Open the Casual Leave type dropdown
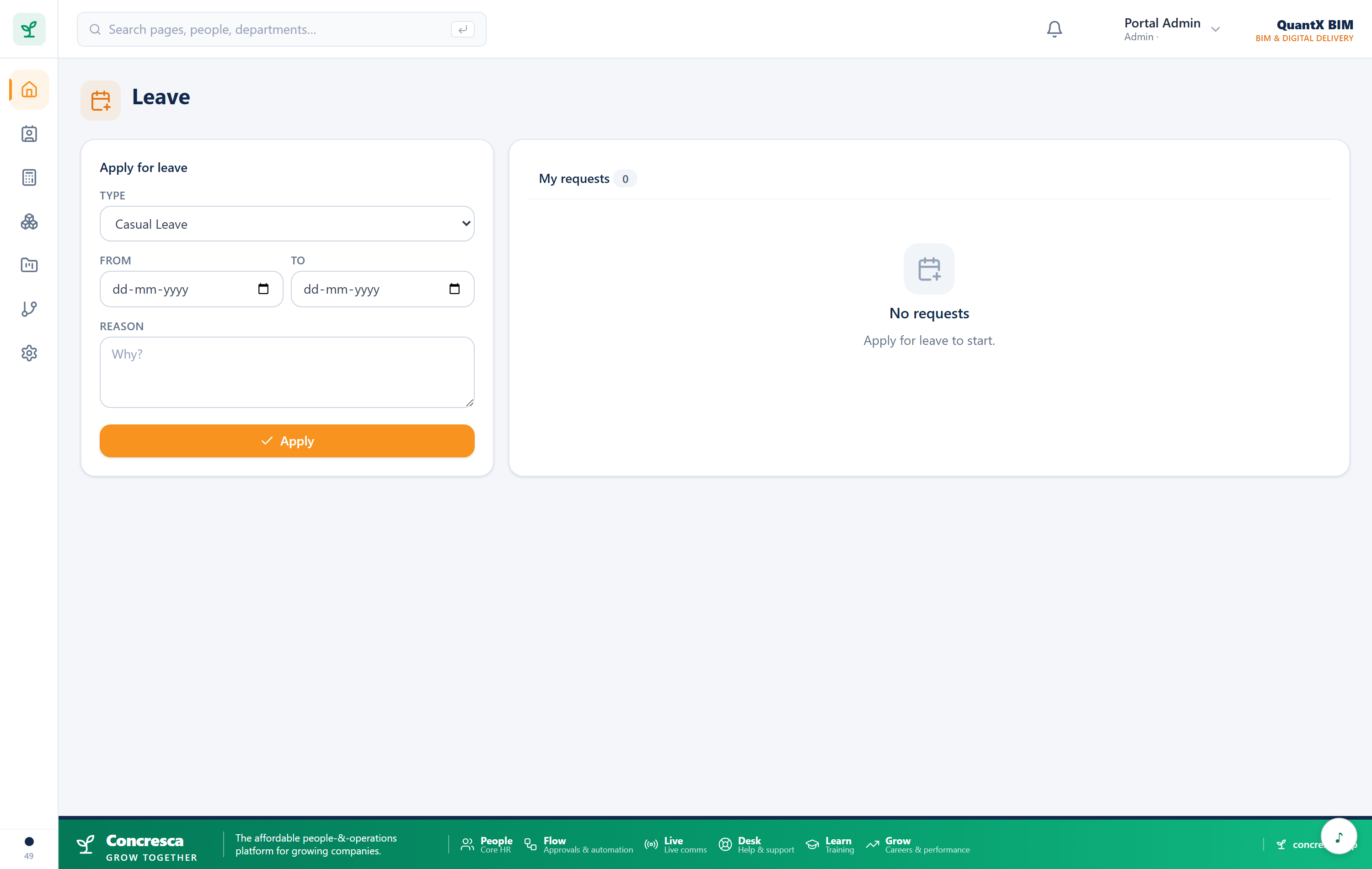Screen dimensions: 1372x869 (287, 224)
